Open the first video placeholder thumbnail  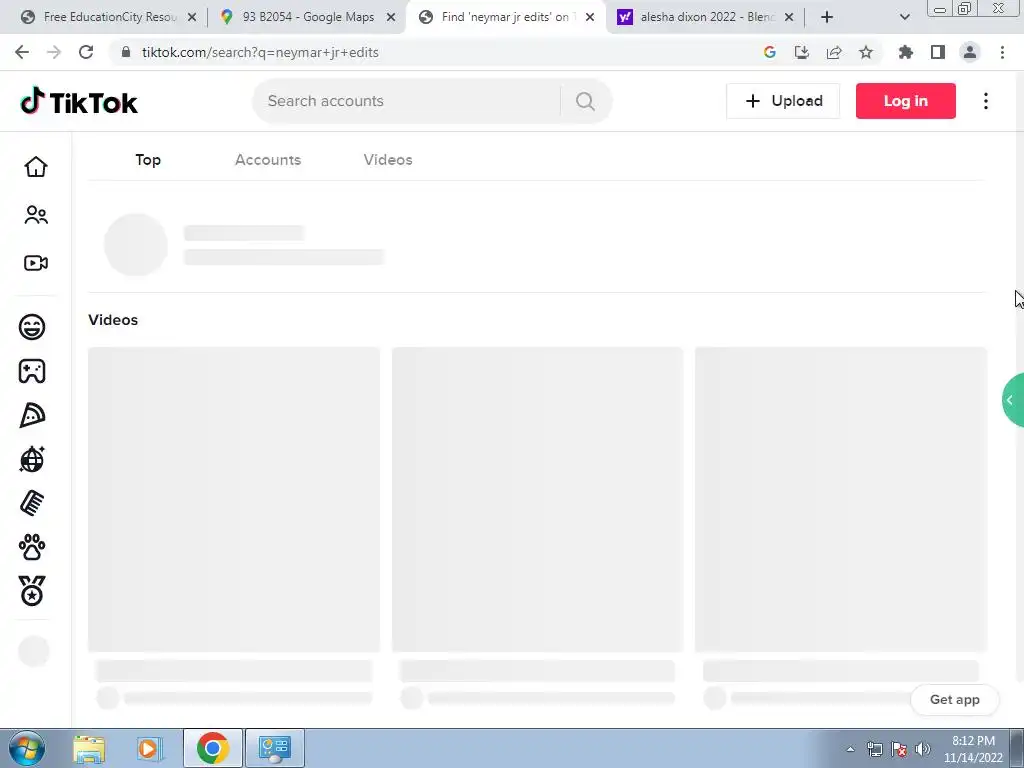234,500
